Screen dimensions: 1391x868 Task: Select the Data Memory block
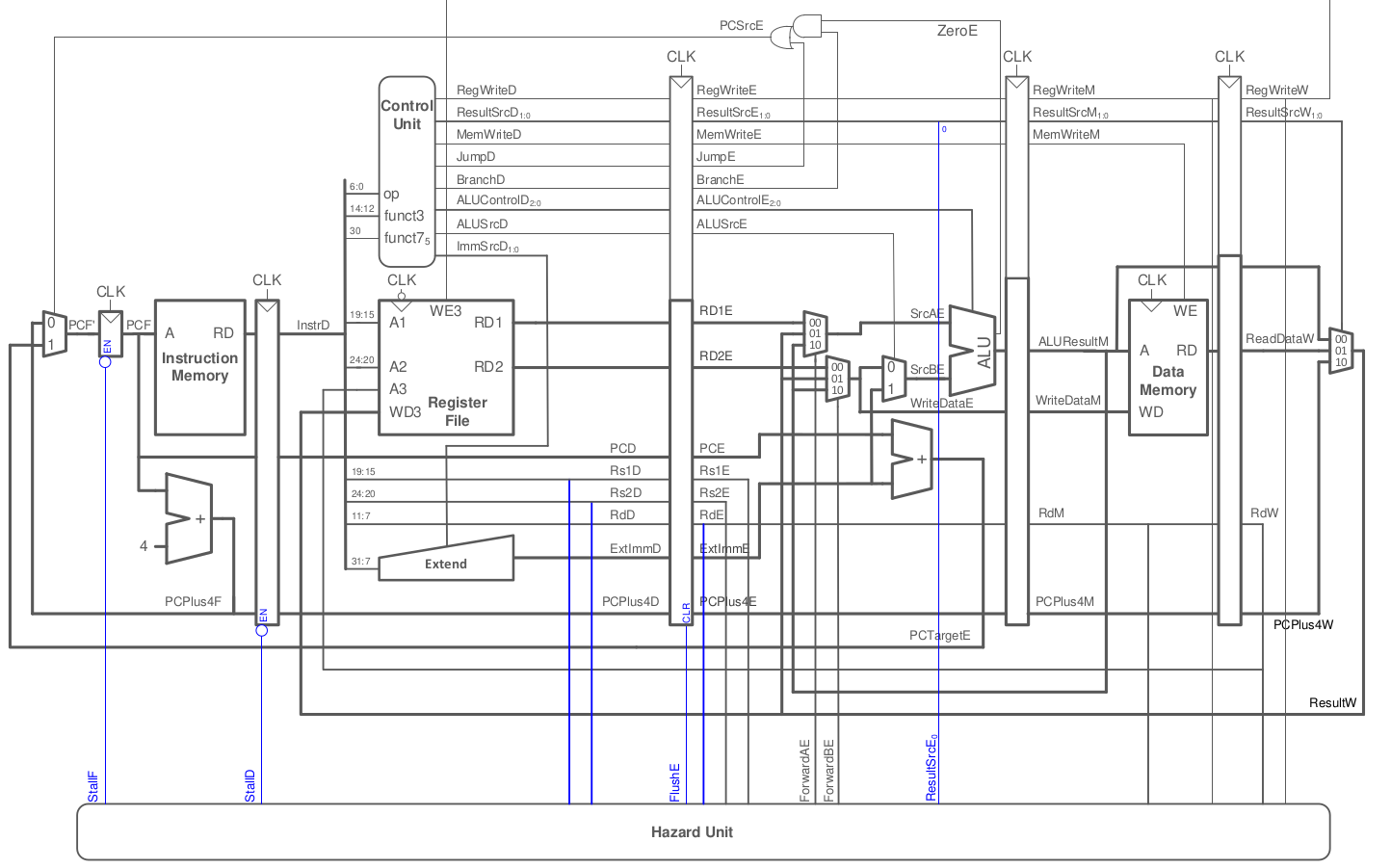click(x=1168, y=367)
